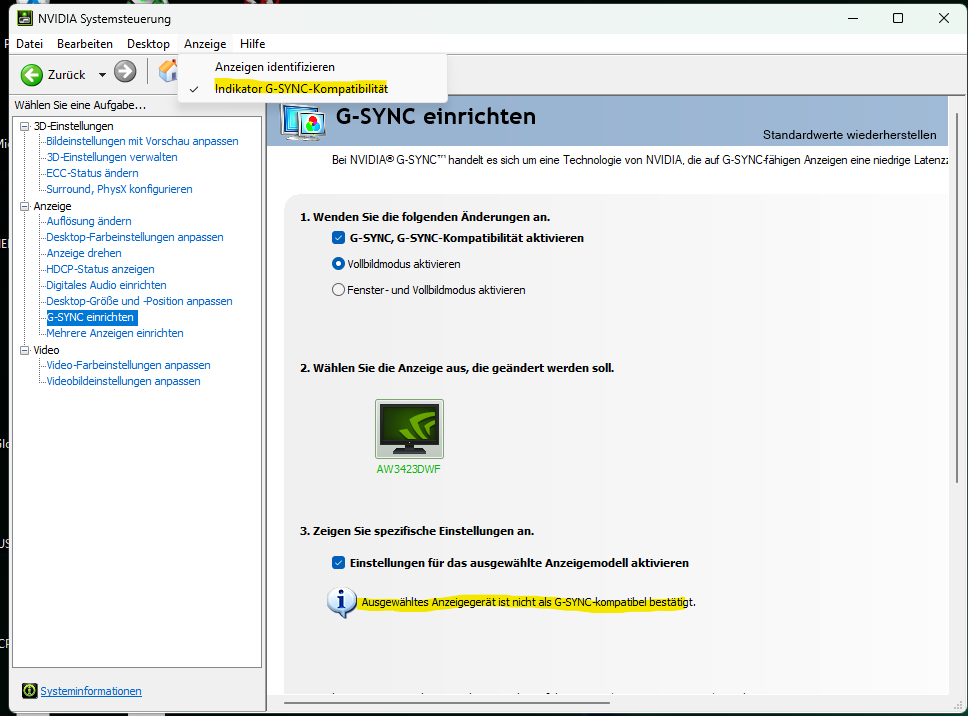Image resolution: width=968 pixels, height=716 pixels.
Task: Select the AW3423DWF monitor thumbnail
Action: click(409, 429)
